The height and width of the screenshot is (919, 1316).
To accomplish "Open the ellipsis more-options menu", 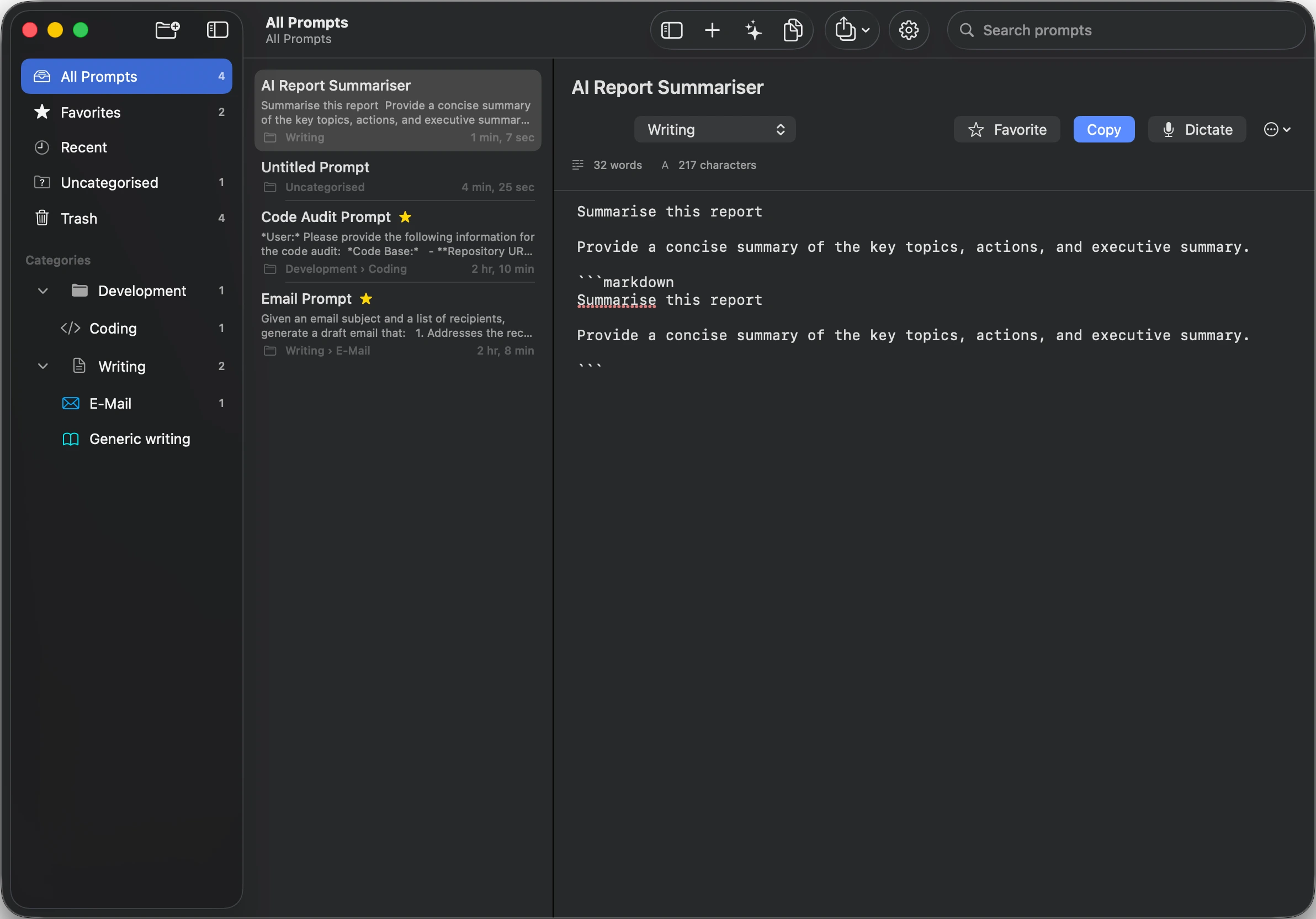I will [1277, 130].
